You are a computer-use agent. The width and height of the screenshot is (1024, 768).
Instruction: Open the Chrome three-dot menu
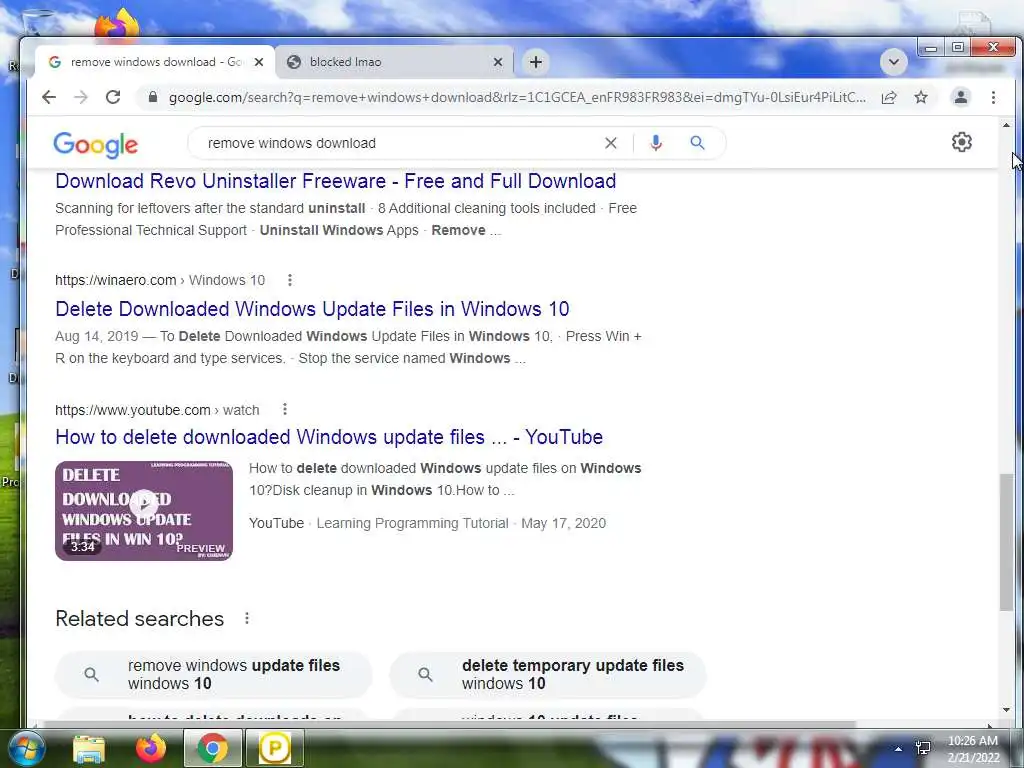pyautogui.click(x=993, y=97)
